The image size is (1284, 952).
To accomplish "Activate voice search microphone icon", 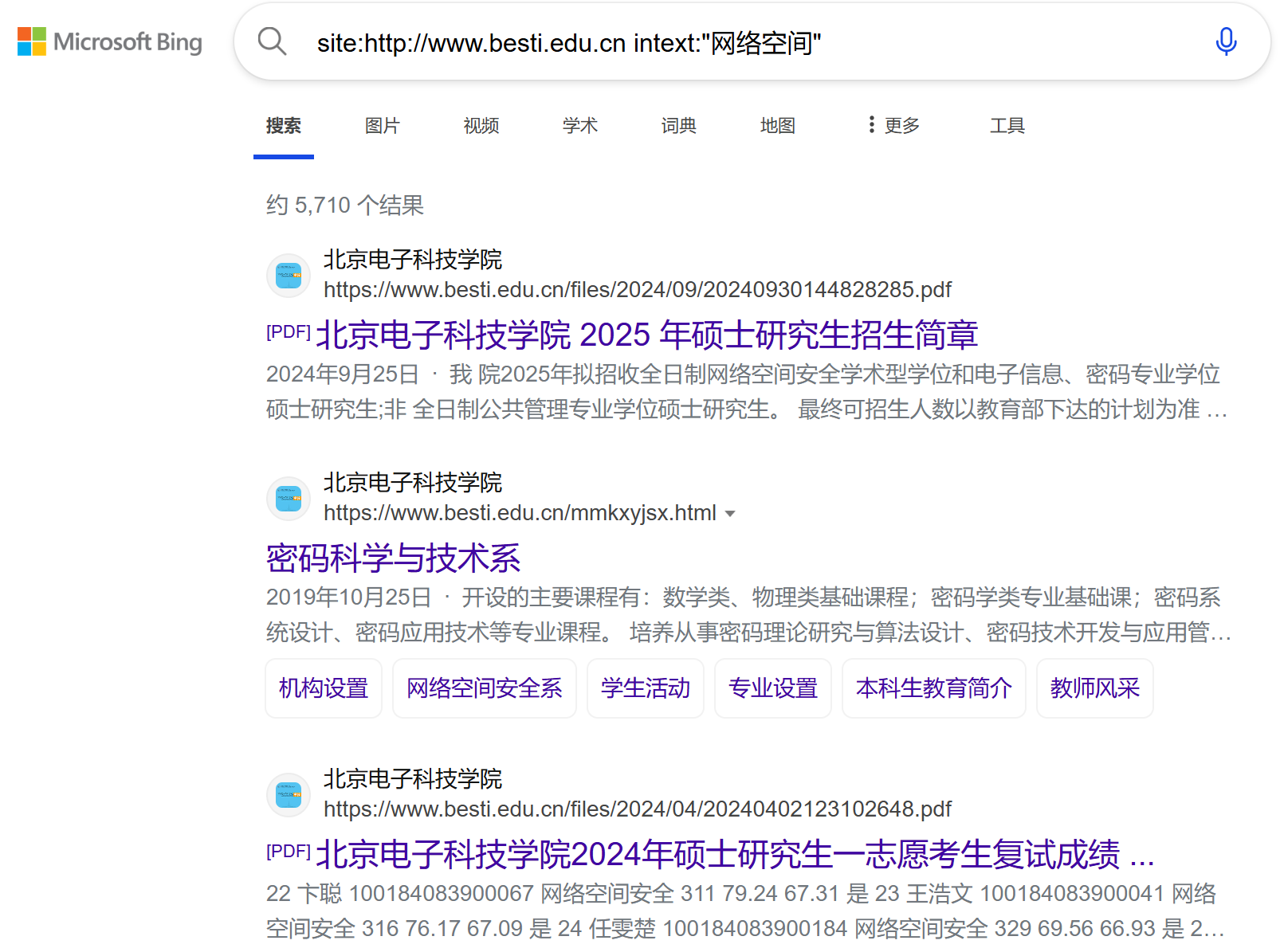I will [1226, 41].
